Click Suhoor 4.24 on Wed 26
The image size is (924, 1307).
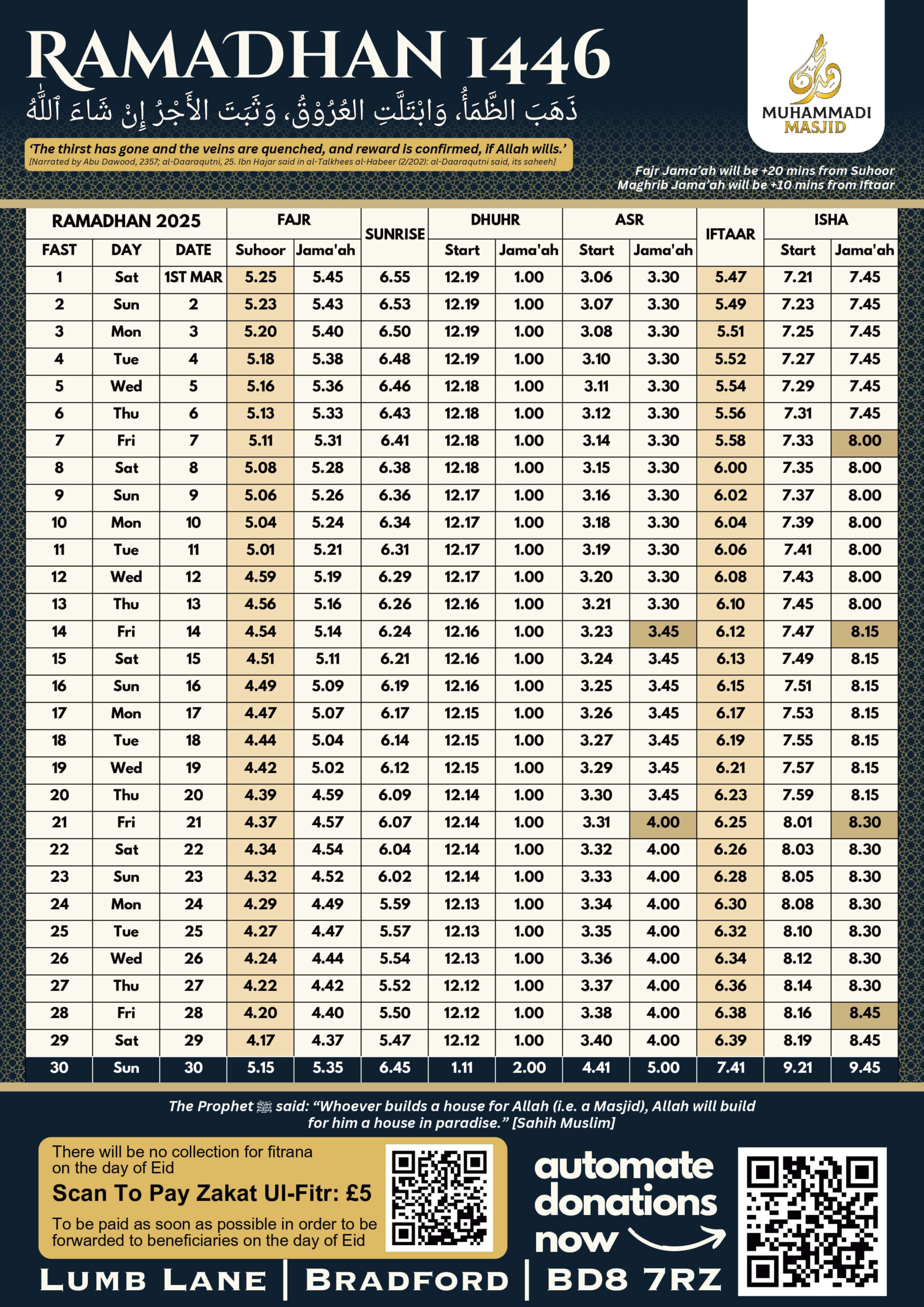coord(261,959)
